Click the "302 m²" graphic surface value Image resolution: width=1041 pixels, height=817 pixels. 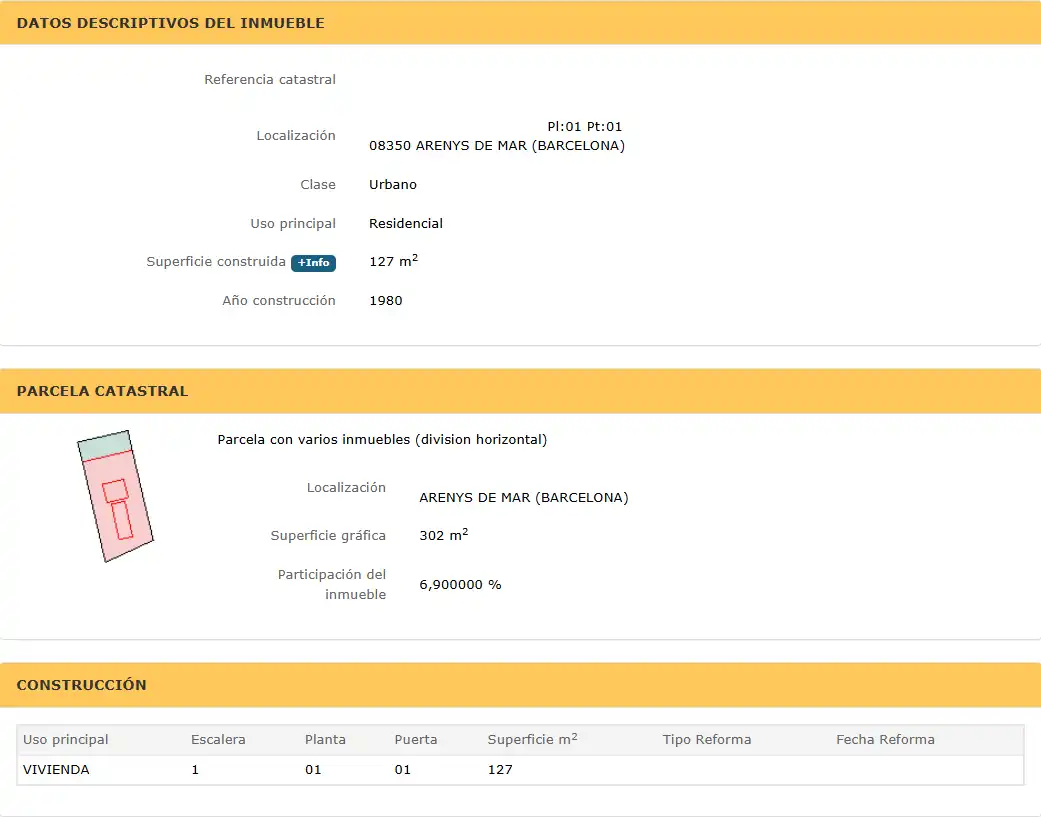443,535
